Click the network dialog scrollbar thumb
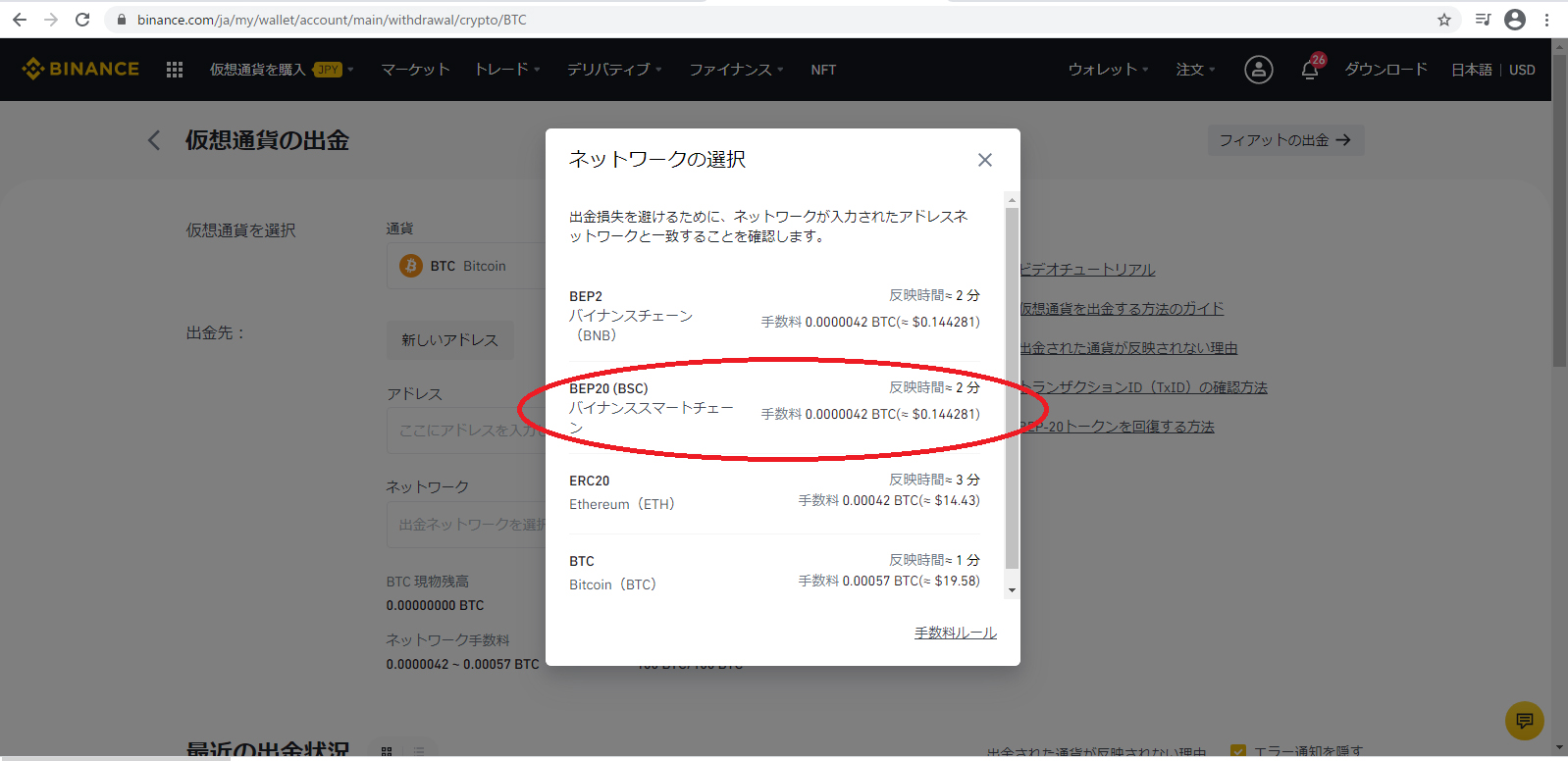Screen dimensions: 1568x761 1012,388
